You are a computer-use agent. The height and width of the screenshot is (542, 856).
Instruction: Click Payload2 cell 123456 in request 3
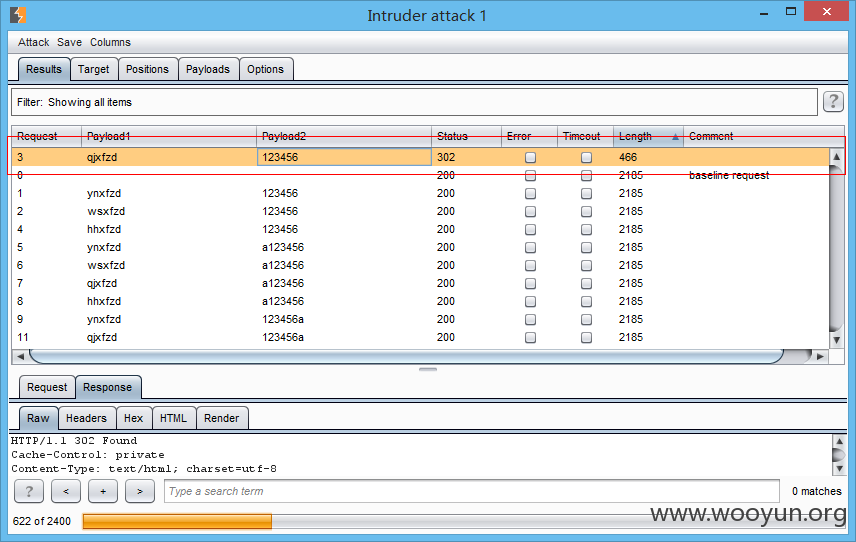pyautogui.click(x=344, y=157)
